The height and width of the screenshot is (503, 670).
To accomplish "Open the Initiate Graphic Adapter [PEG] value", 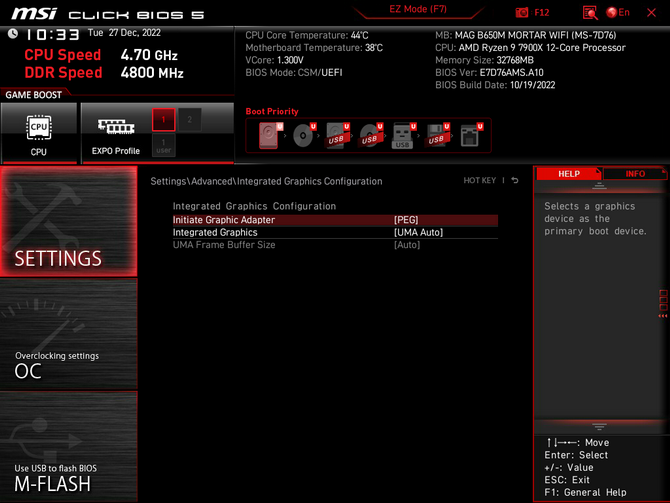I will click(406, 220).
